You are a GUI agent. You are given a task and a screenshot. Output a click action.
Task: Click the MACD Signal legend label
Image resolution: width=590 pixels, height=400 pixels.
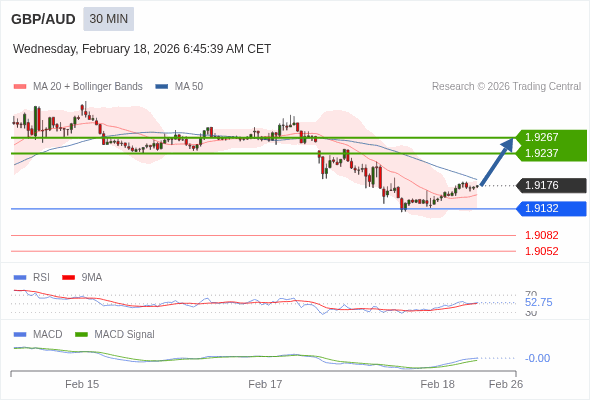tap(125, 335)
